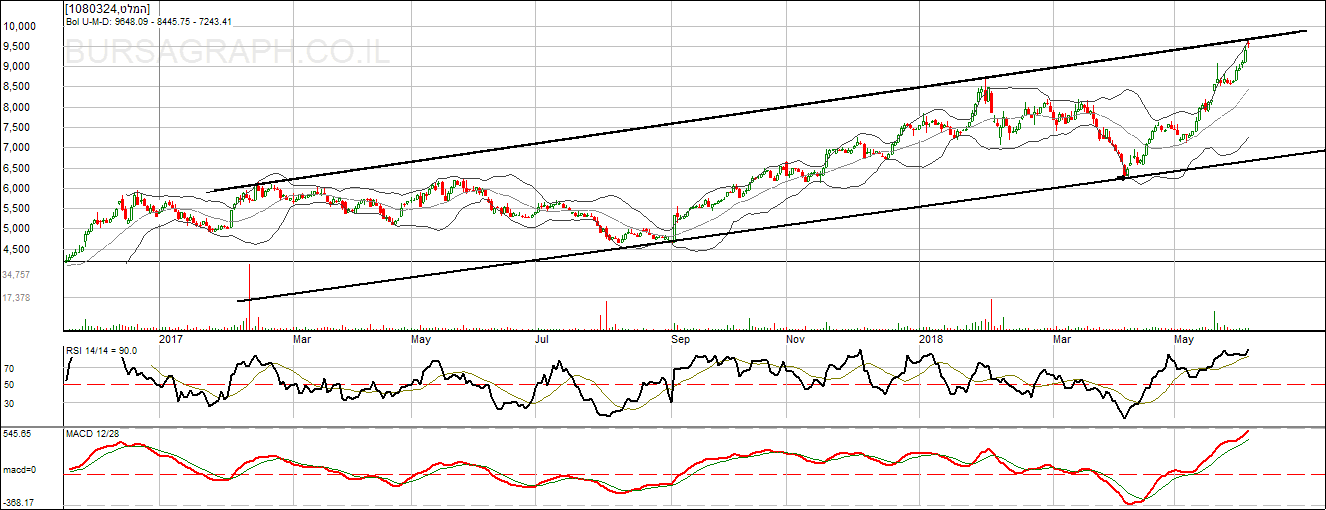Click the 545.65 MACD maximum label
Screen dimensions: 1326x510
[x=18, y=434]
